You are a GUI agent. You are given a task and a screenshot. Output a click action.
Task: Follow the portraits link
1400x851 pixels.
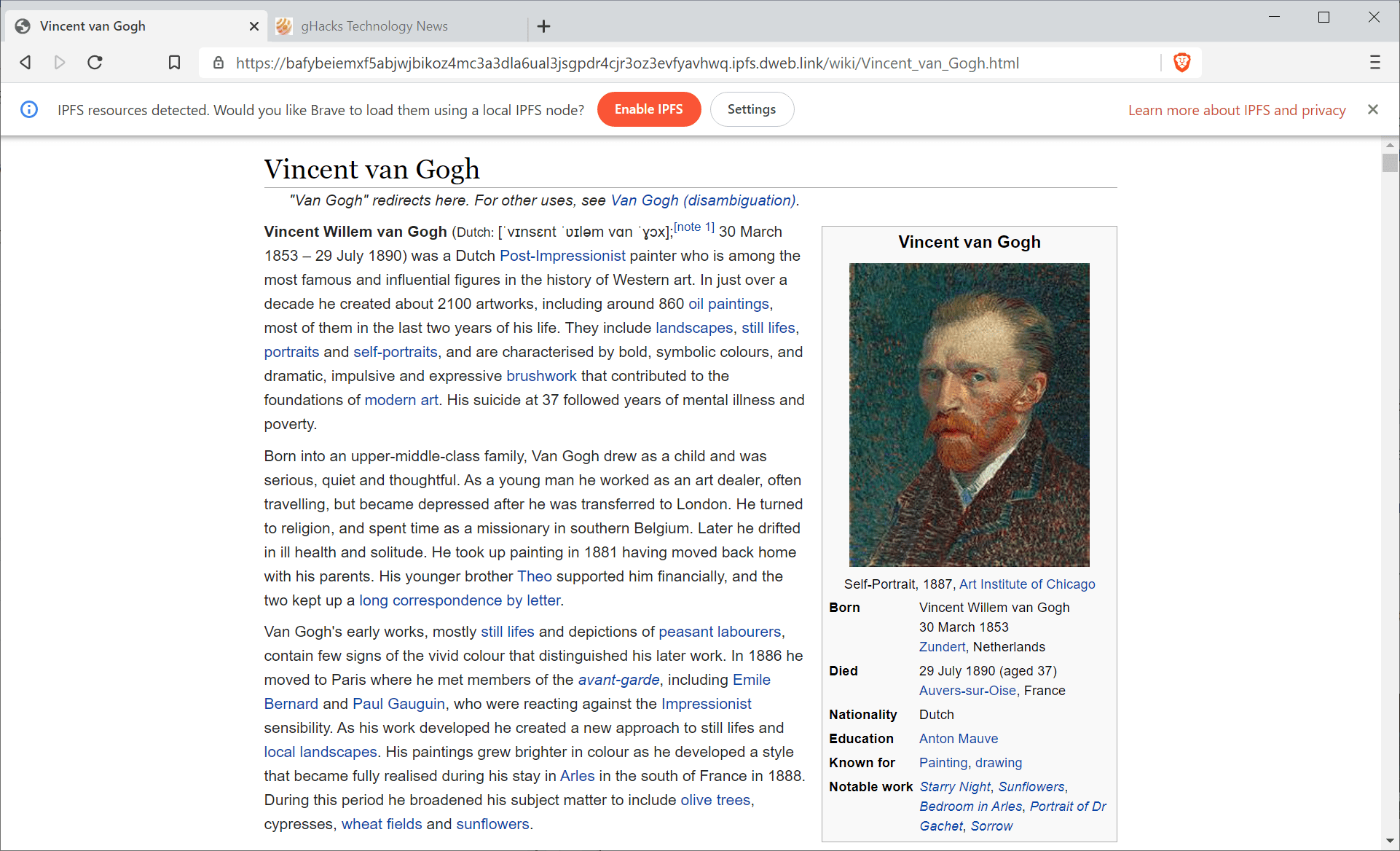[x=291, y=352]
